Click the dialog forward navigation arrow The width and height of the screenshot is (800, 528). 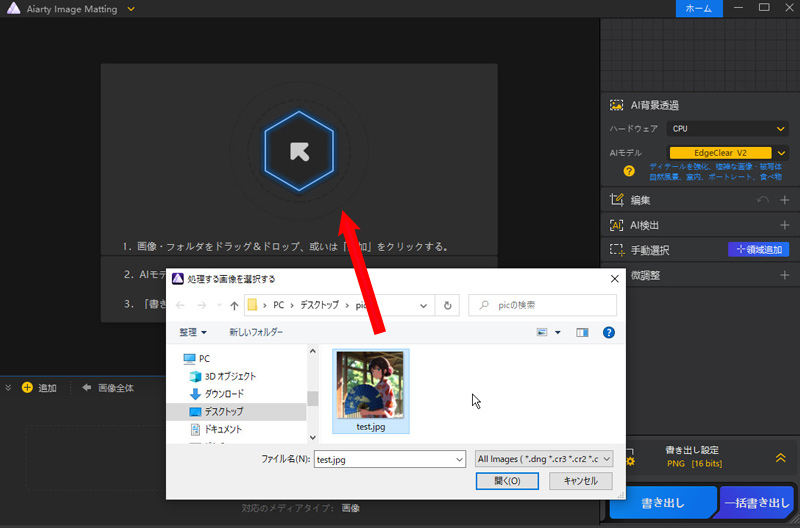pos(202,305)
